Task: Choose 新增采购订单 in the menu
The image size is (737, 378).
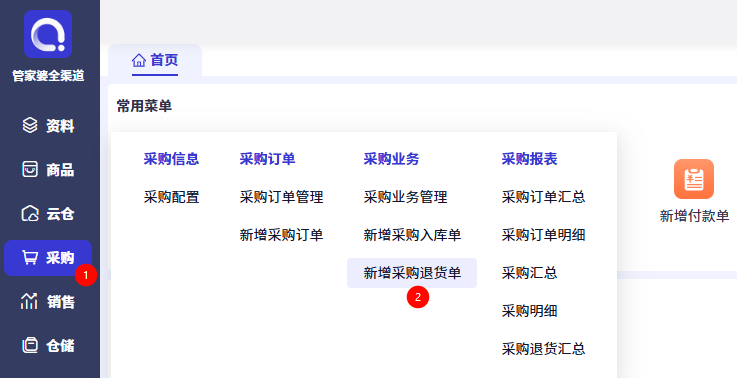Action: (x=282, y=235)
